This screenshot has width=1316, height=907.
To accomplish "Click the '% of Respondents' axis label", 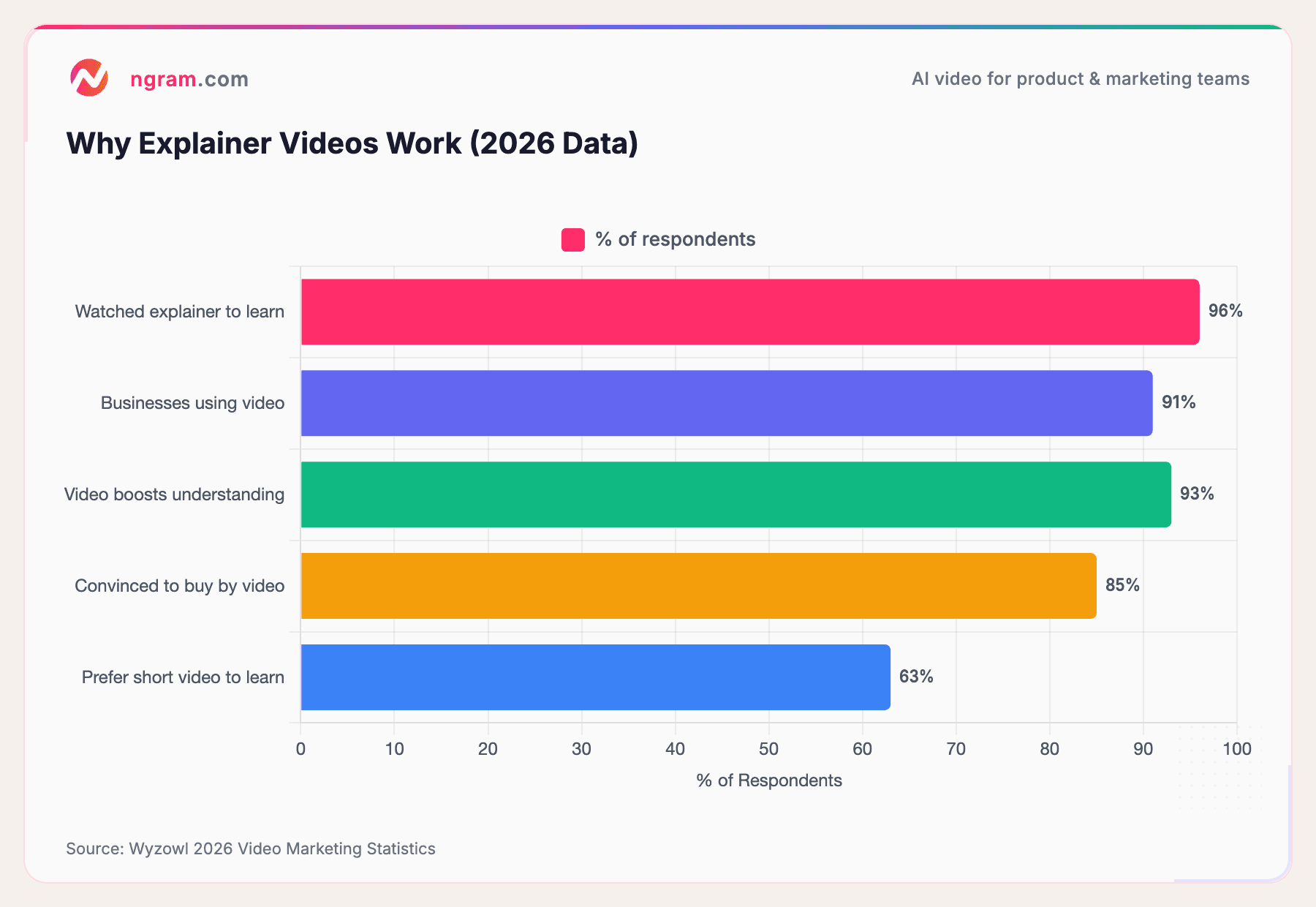I will pos(769,780).
